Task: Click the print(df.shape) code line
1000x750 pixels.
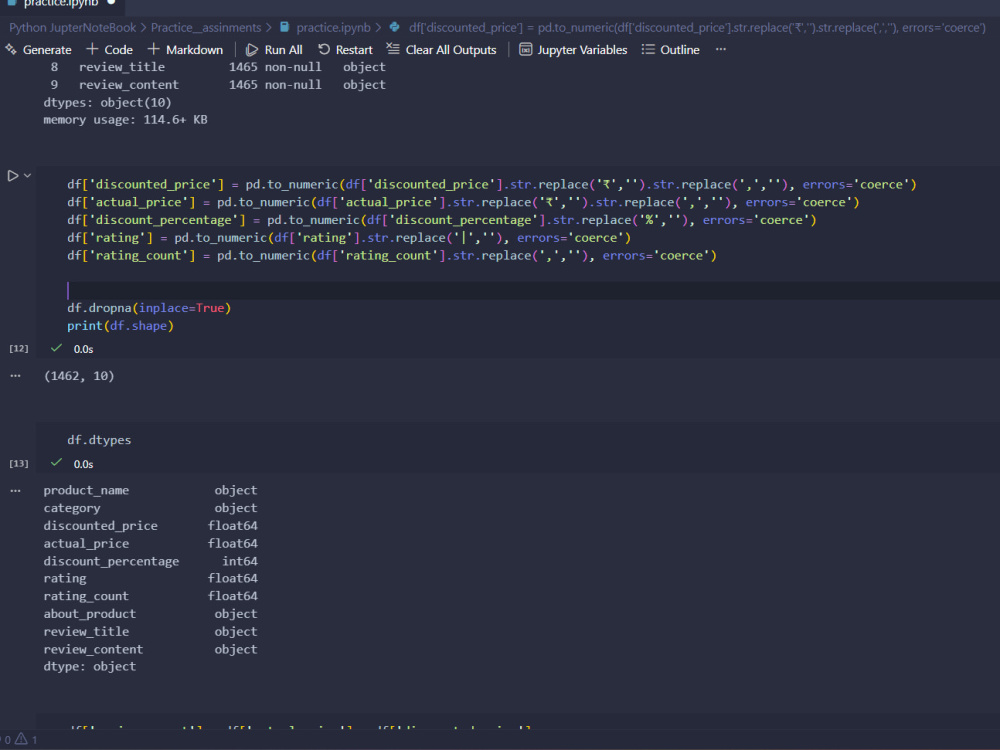Action: coord(120,326)
